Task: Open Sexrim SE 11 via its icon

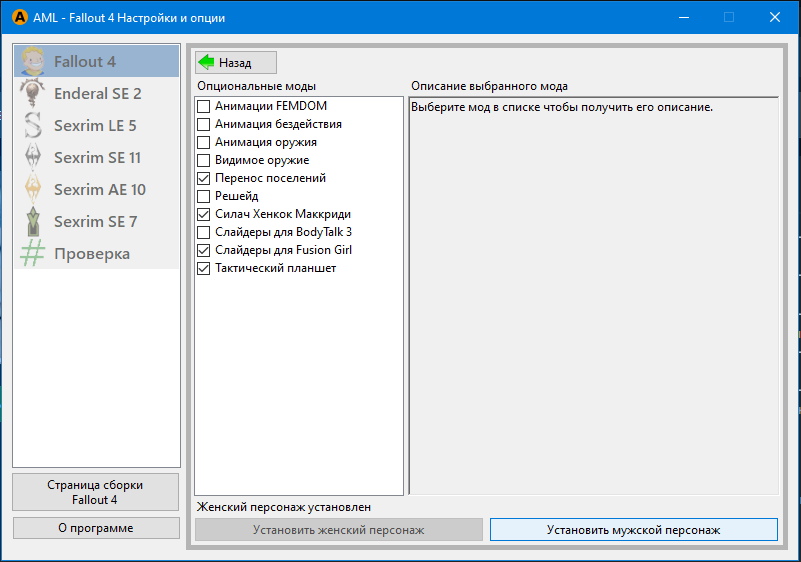Action: [x=34, y=158]
